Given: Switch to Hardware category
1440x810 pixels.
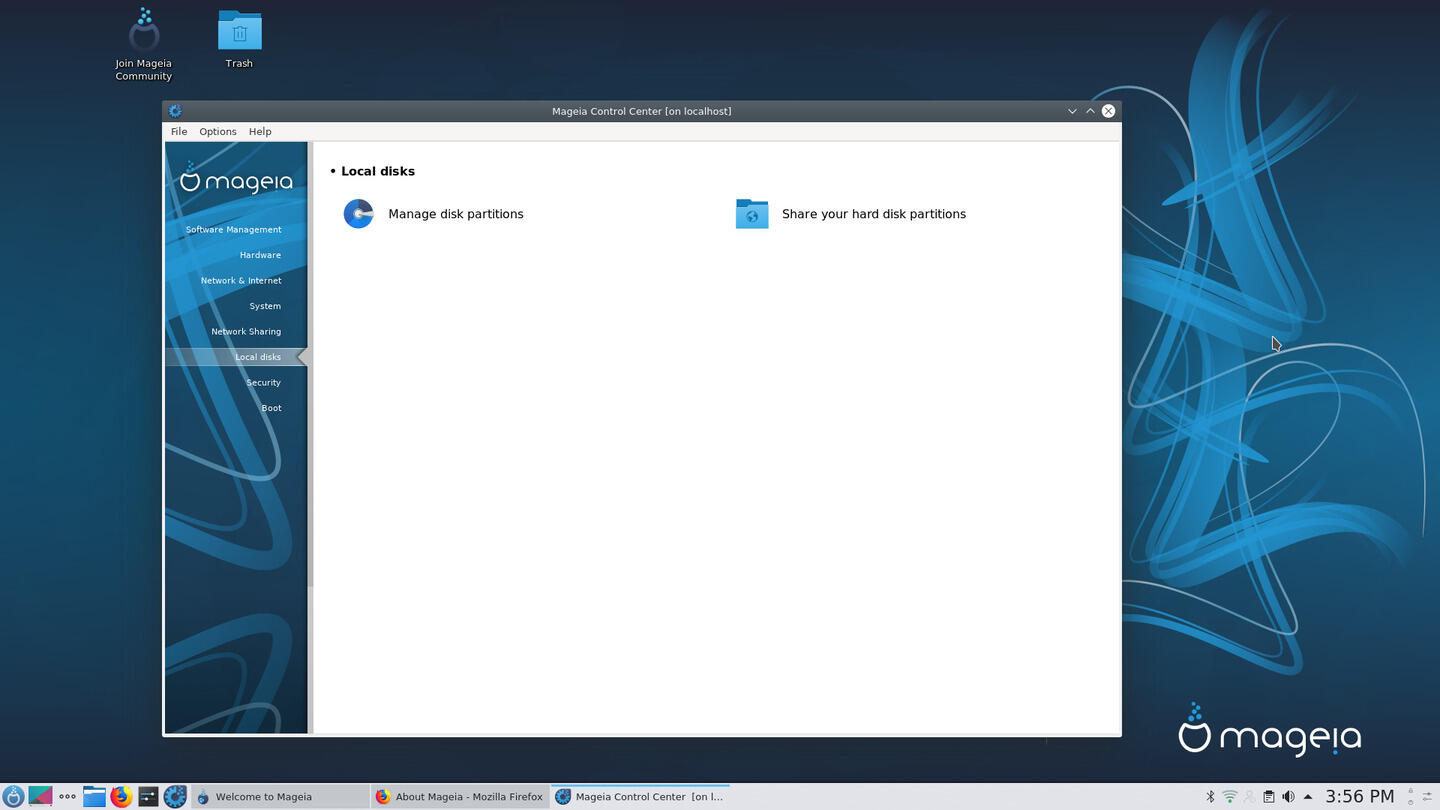Looking at the screenshot, I should click(260, 255).
